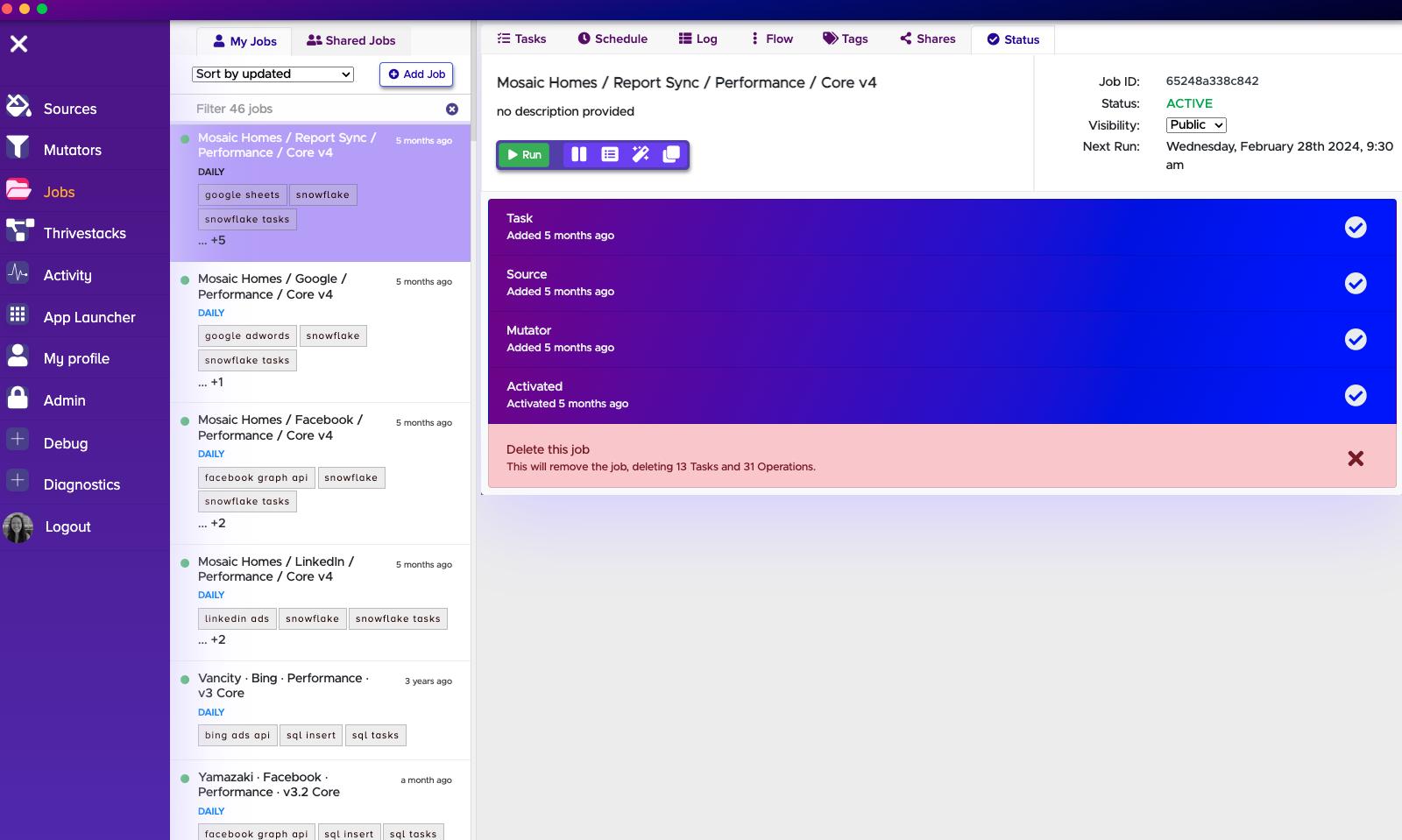1402x840 pixels.
Task: Toggle the Activated status checkmark
Action: (1355, 396)
